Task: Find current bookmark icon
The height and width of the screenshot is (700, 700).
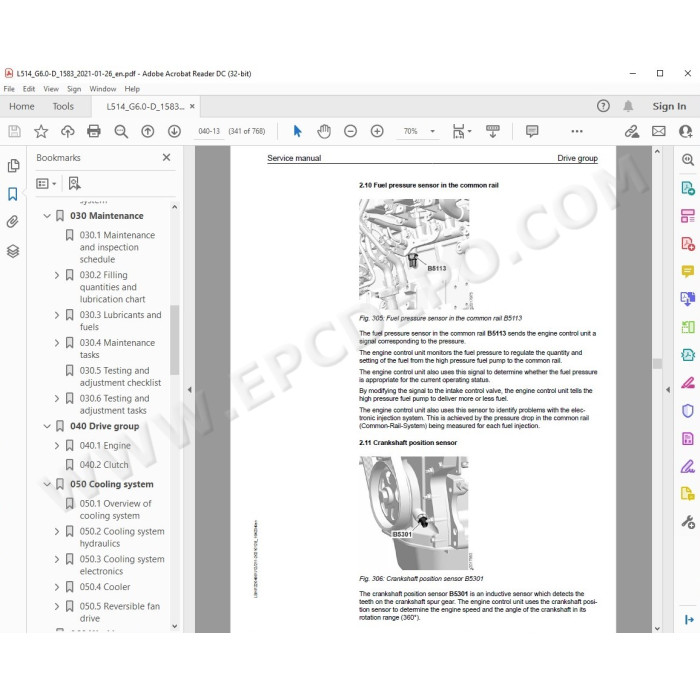Action: pyautogui.click(x=74, y=183)
